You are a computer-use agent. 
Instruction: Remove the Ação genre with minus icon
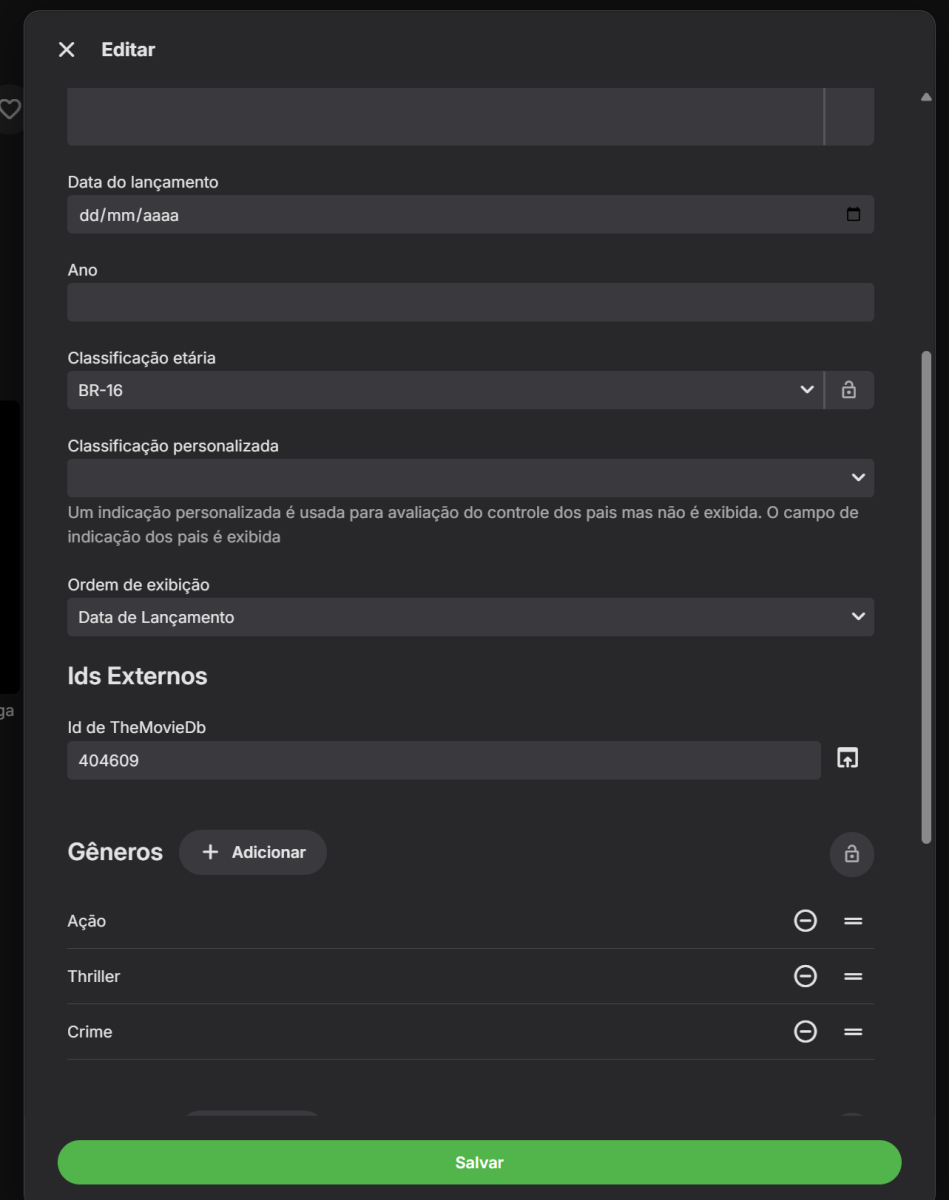point(807,920)
